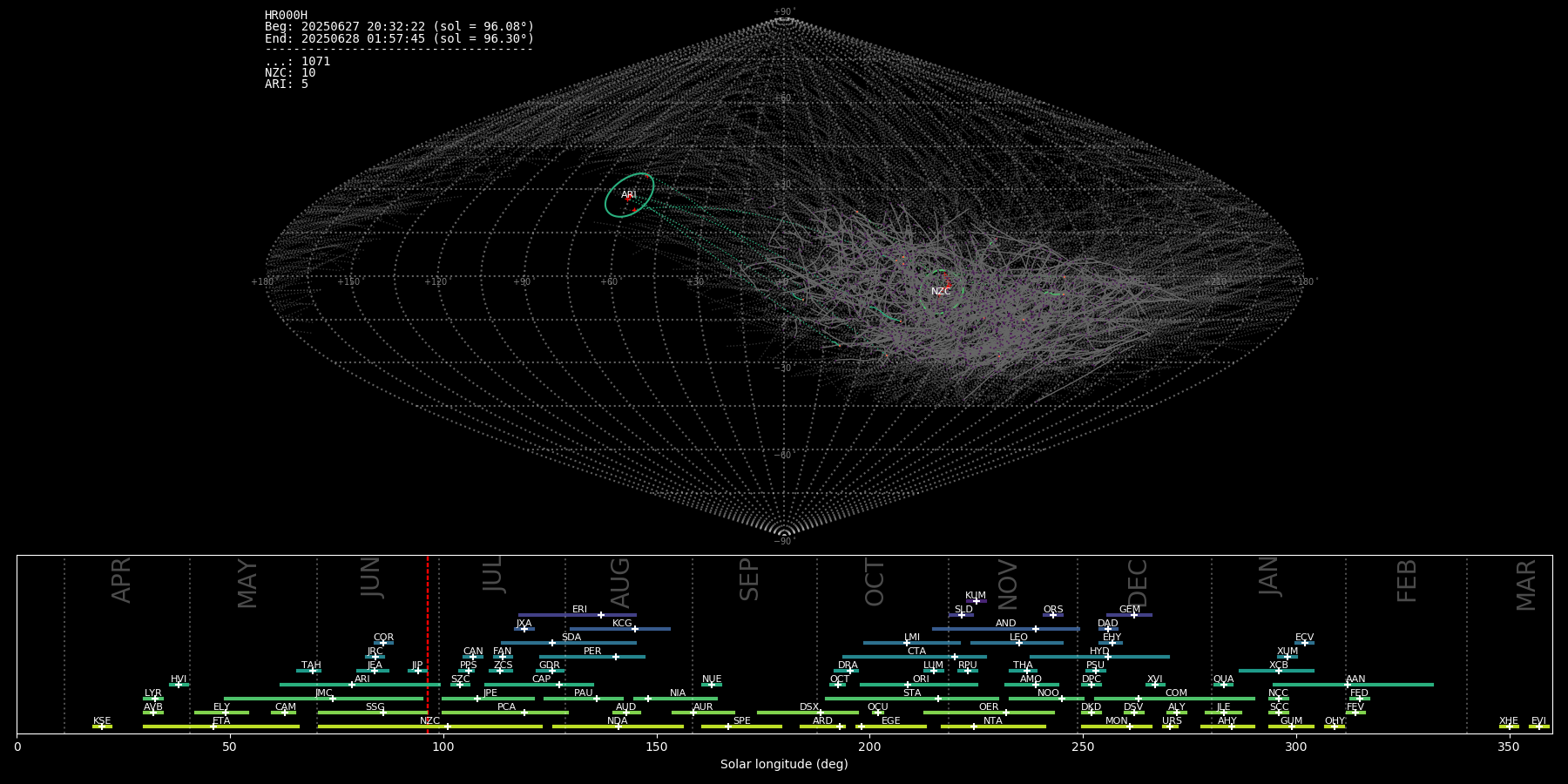Viewport: 1568px width, 784px height.
Task: Click the LYR shower bar label
Action: pos(152,693)
